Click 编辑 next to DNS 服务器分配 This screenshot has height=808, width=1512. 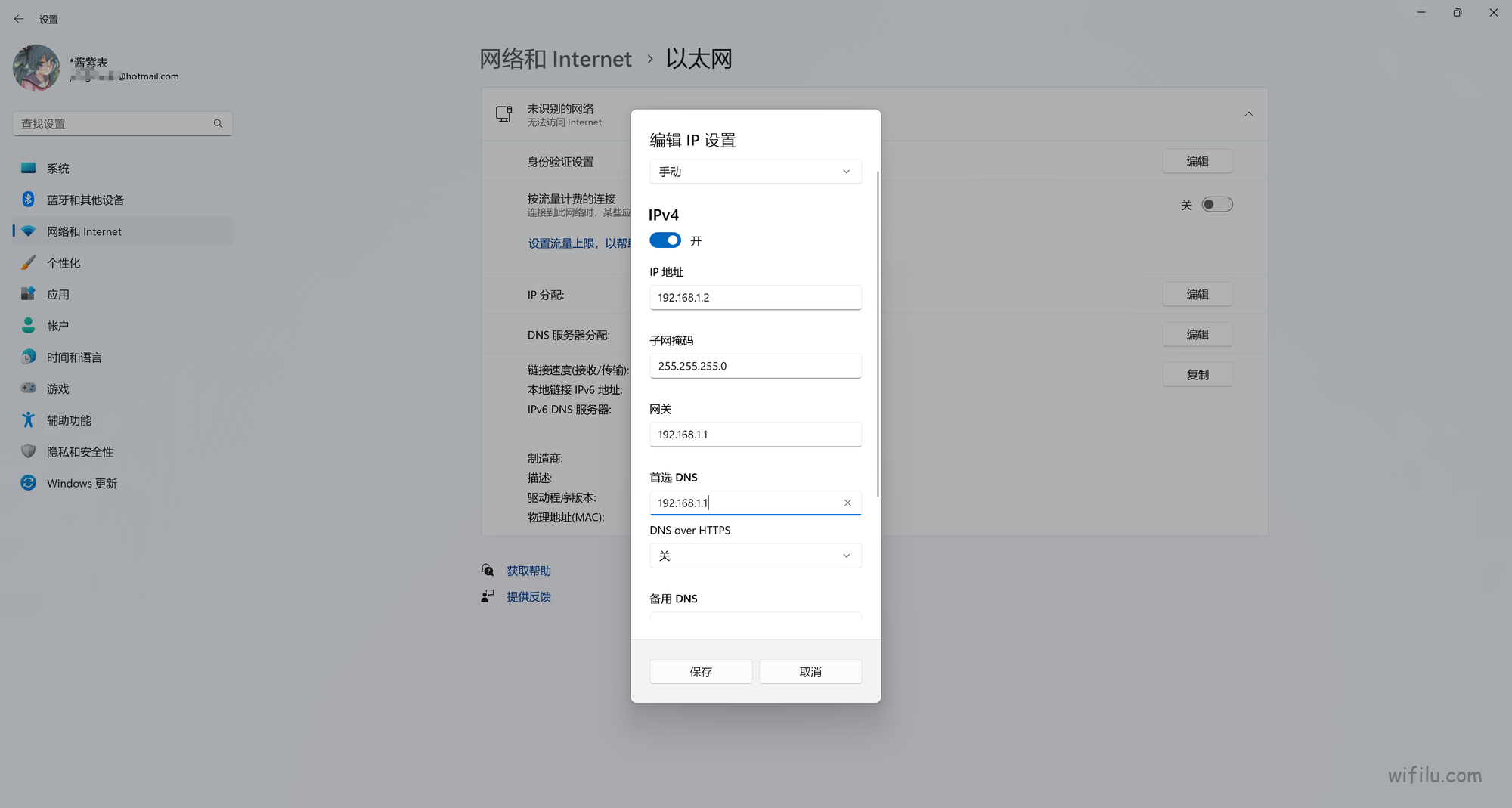point(1198,335)
